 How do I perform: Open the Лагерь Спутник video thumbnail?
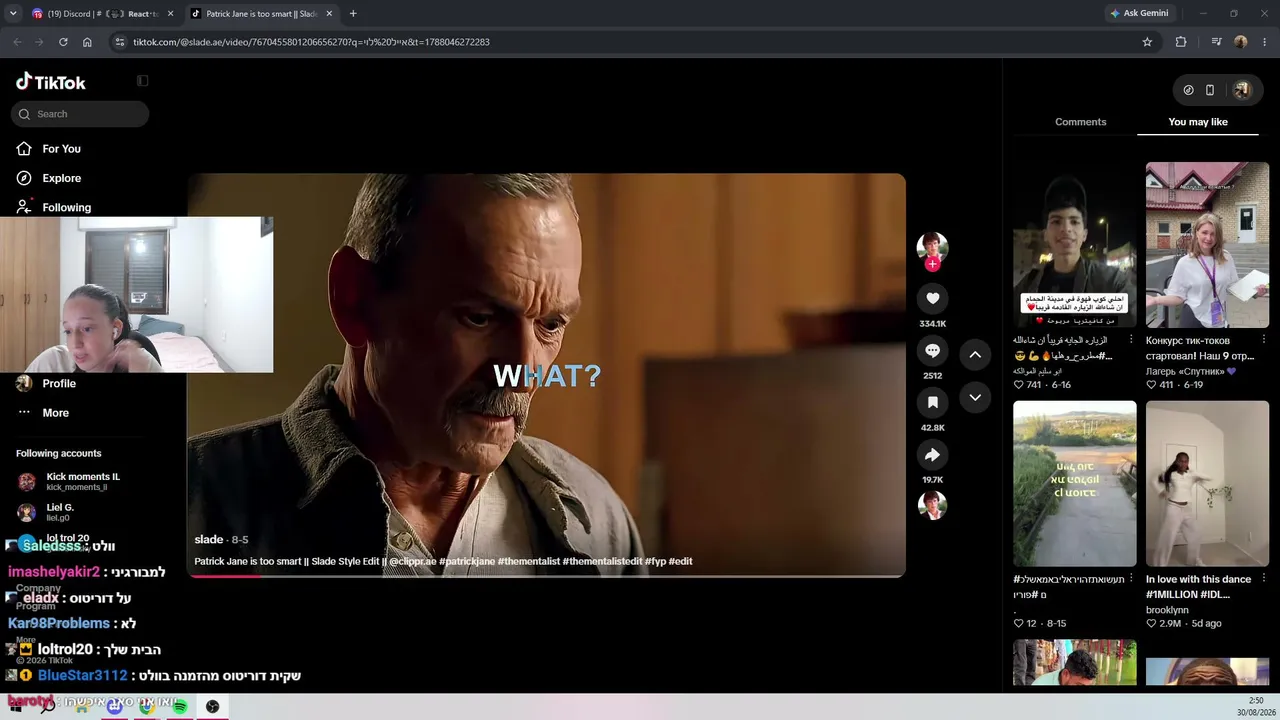tap(1207, 245)
